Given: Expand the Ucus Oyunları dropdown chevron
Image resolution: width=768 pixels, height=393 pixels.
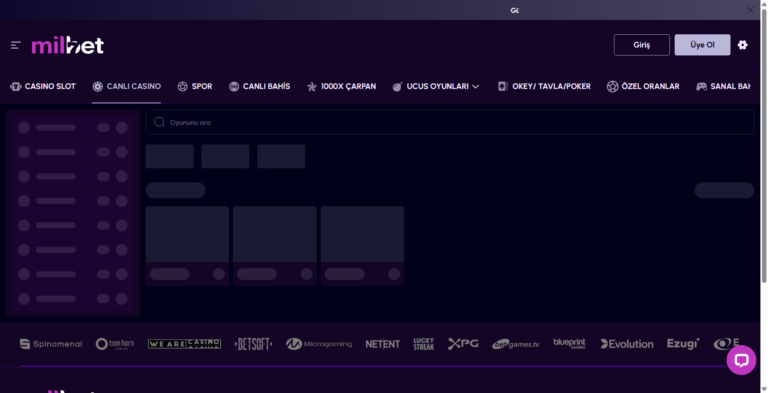Looking at the screenshot, I should tap(475, 87).
